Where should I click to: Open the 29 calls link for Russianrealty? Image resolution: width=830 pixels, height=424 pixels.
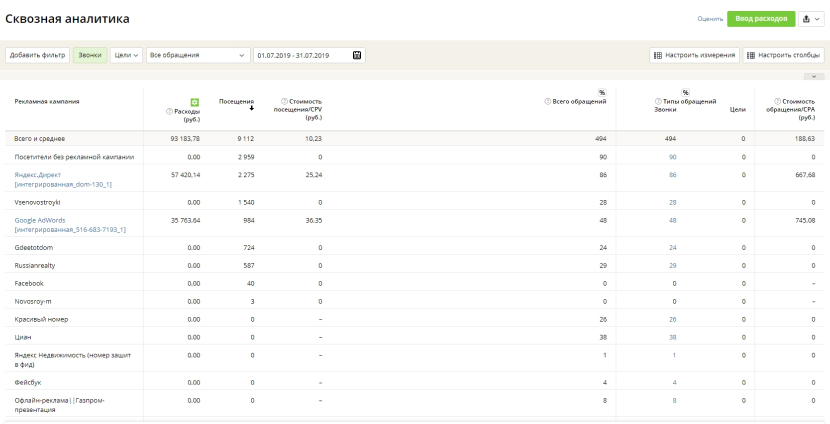[672, 266]
